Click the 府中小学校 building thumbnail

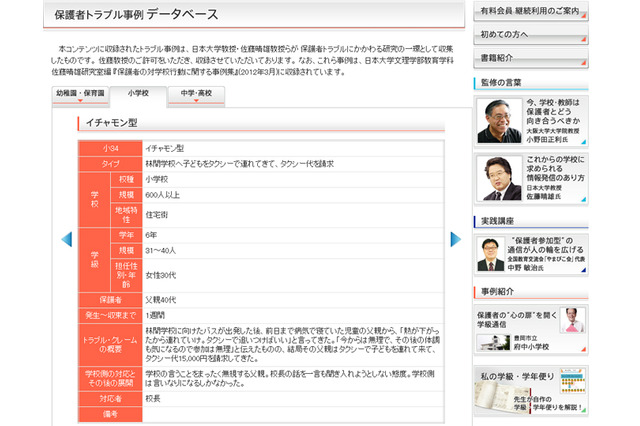493,343
